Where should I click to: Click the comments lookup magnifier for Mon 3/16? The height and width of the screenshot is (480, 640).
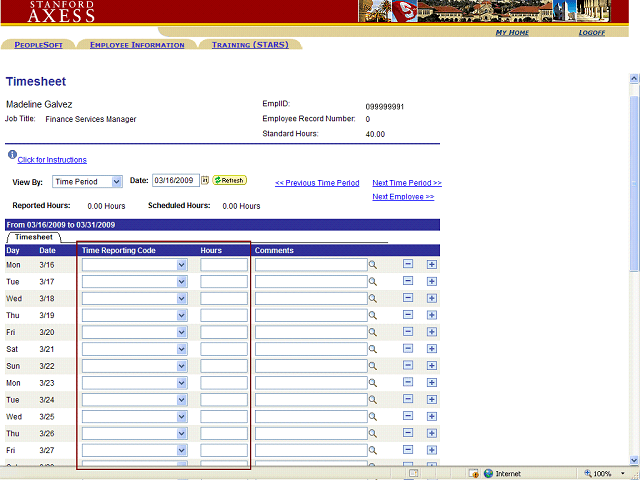[372, 265]
